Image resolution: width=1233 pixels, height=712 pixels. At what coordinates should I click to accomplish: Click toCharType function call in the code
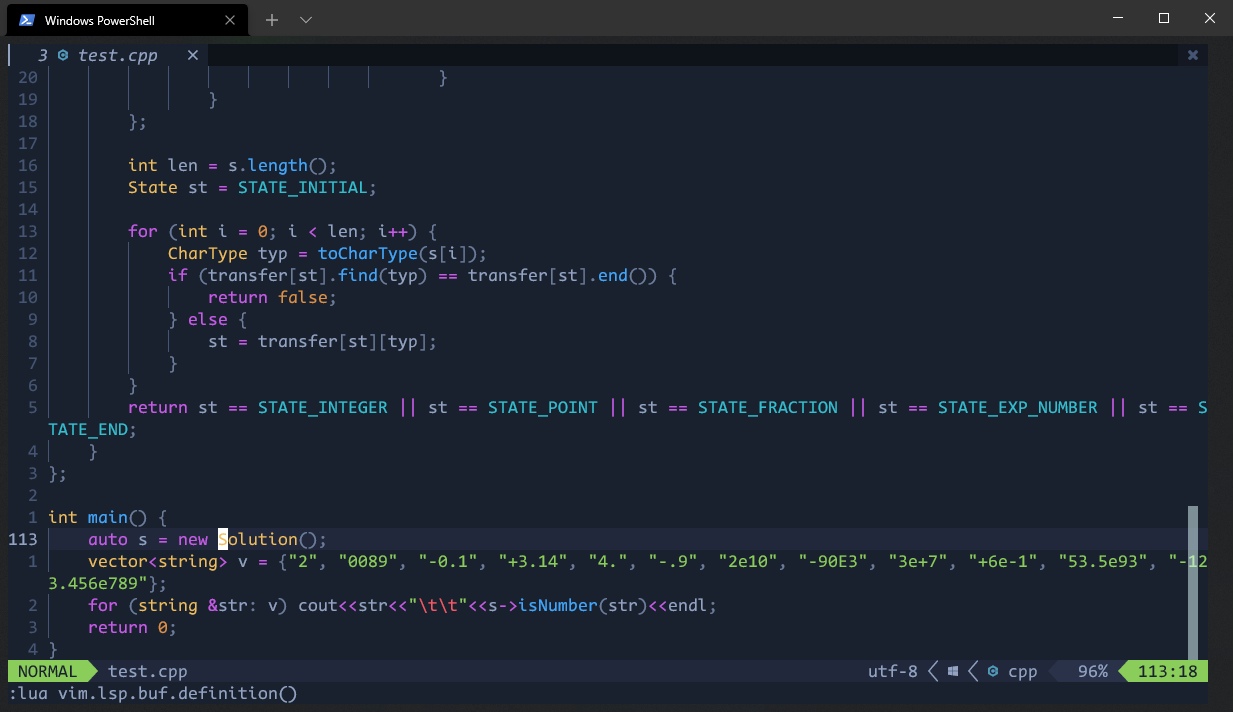(x=368, y=253)
